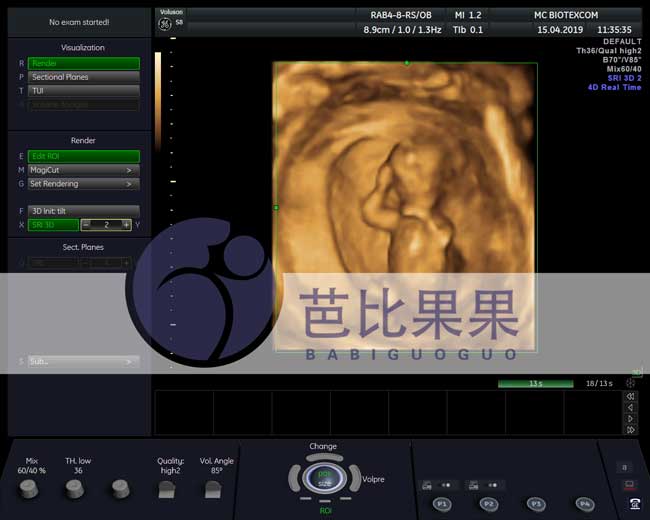Click the 'No exam started!' message
This screenshot has height=520, width=650.
pyautogui.click(x=79, y=22)
